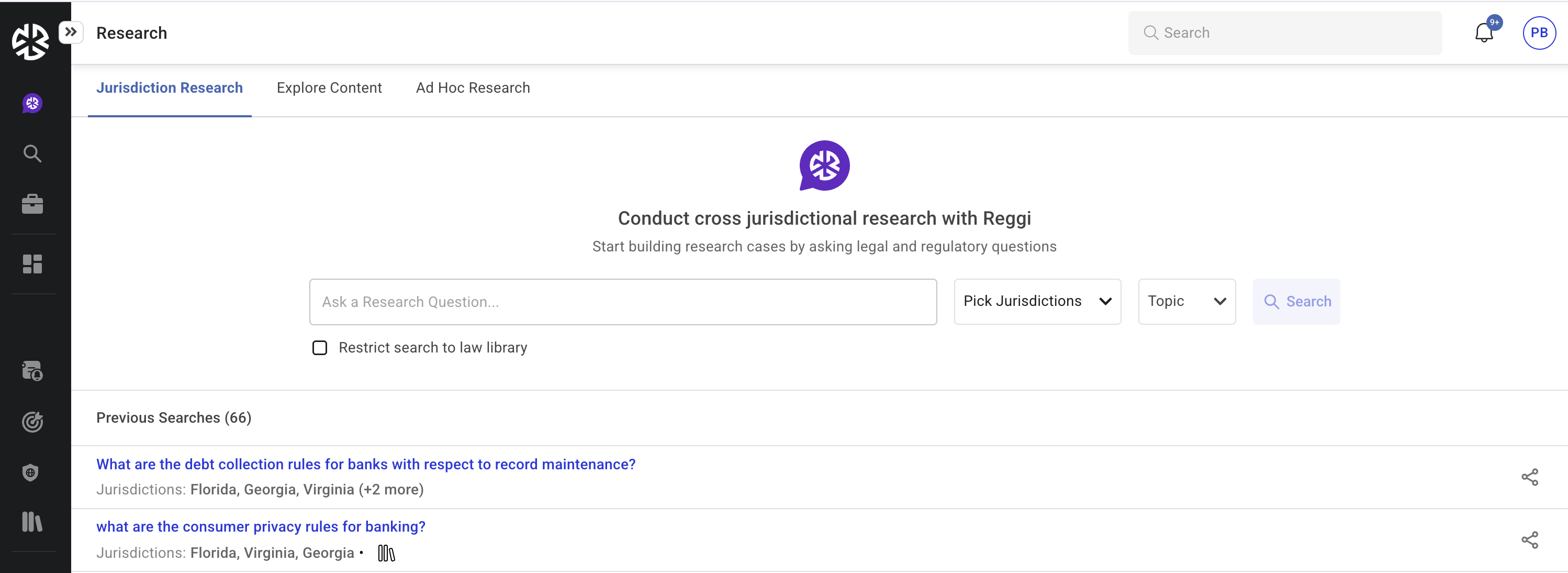Click the purple Search button
Image resolution: width=1568 pixels, height=573 pixels.
tap(1296, 301)
